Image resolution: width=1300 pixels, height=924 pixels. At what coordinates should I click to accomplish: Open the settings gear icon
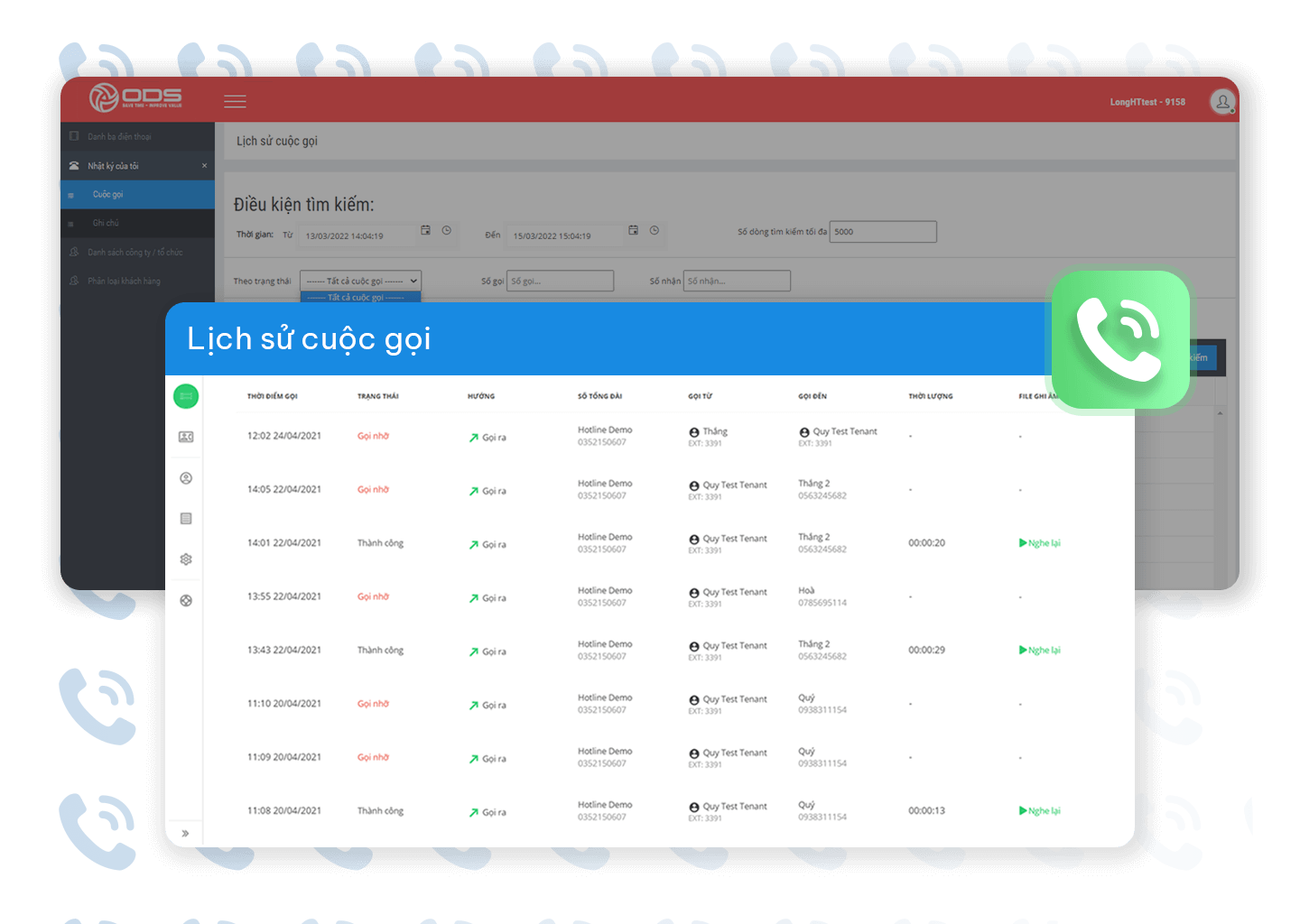[x=186, y=559]
